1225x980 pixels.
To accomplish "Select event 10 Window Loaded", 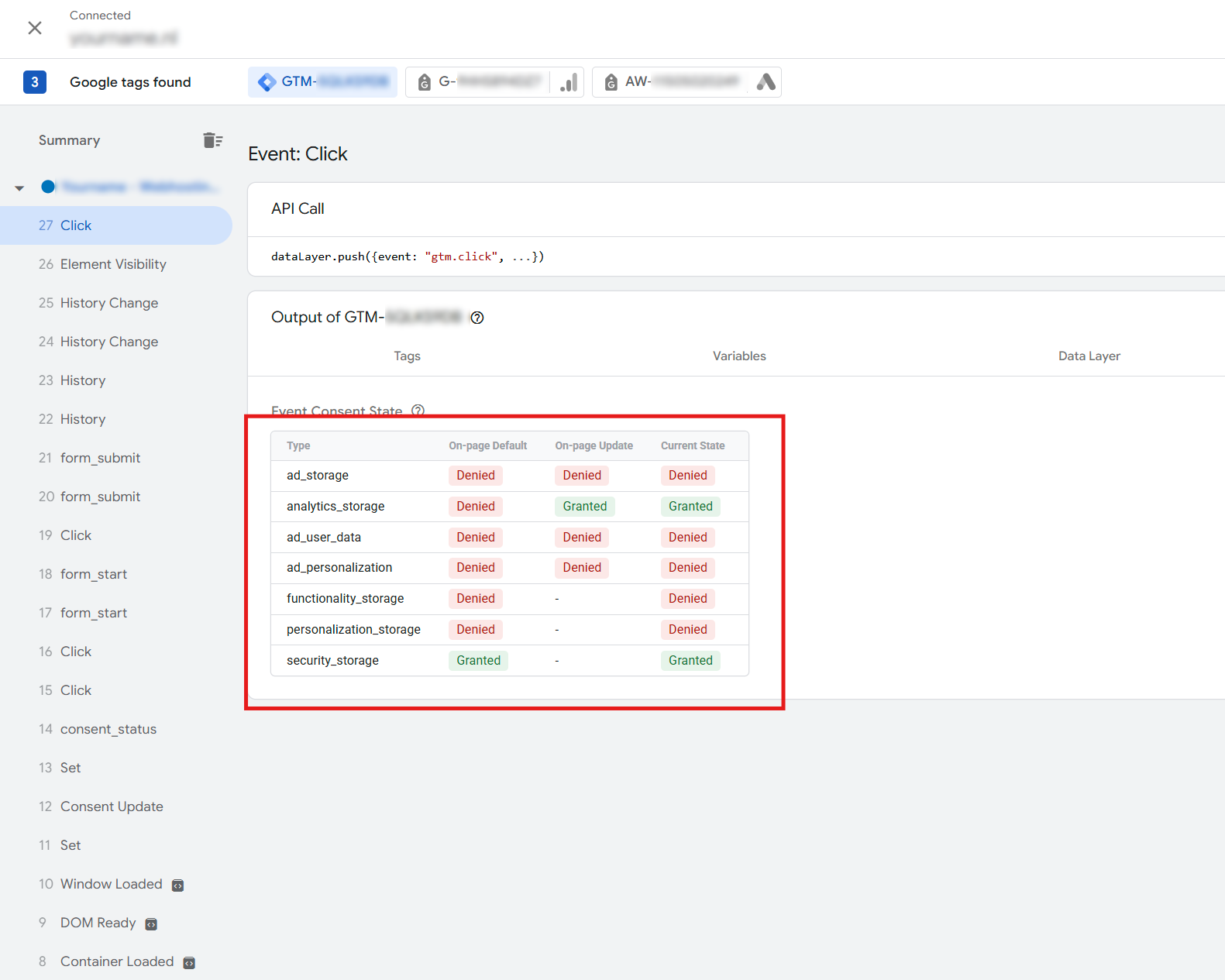I will pos(111,884).
